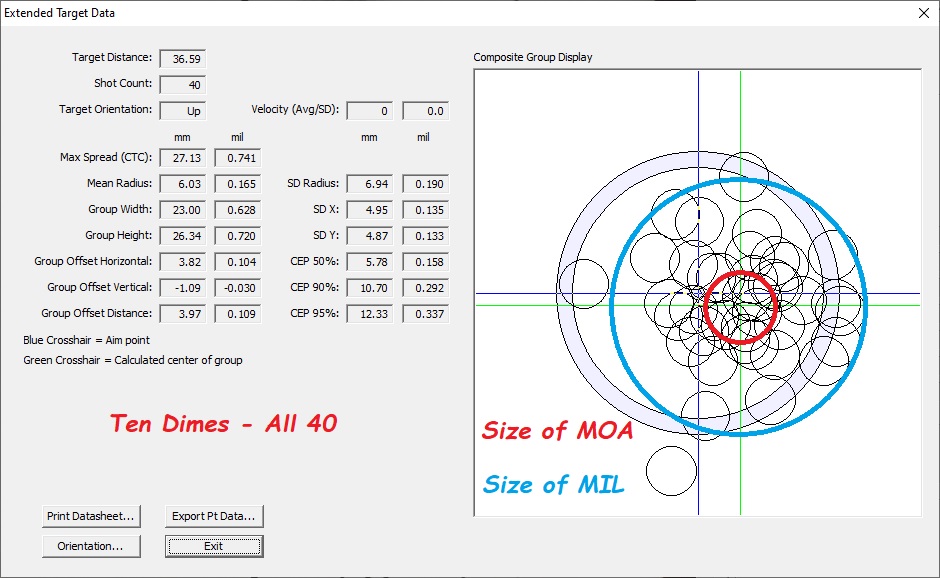Click the Composite Group Display label

point(533,58)
